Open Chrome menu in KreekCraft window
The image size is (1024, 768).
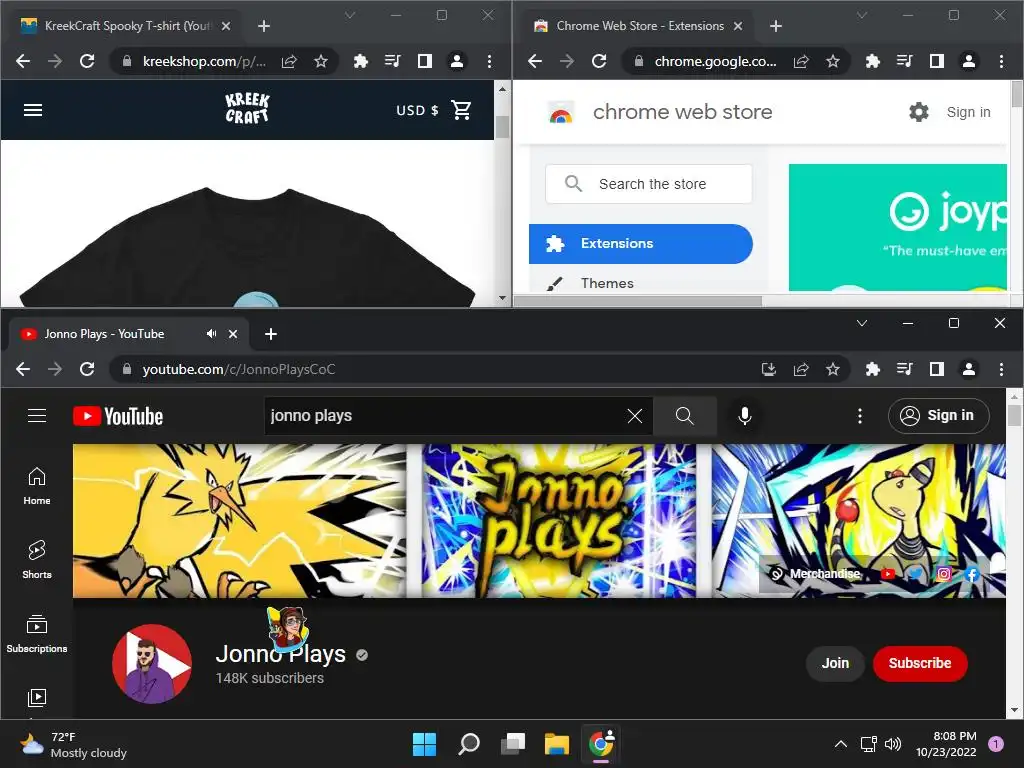click(x=489, y=61)
